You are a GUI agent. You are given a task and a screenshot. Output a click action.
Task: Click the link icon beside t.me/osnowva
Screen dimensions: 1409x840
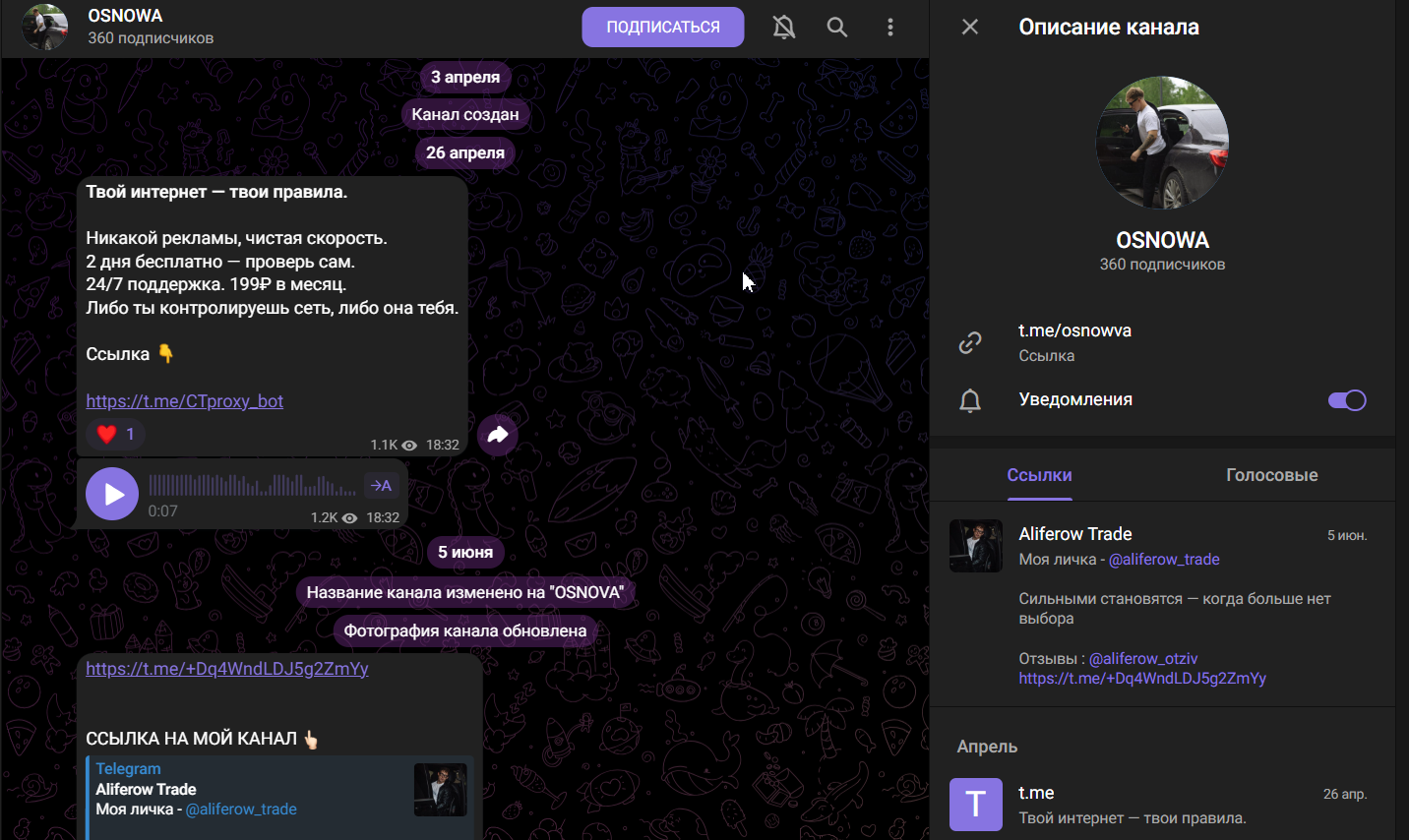coord(970,341)
